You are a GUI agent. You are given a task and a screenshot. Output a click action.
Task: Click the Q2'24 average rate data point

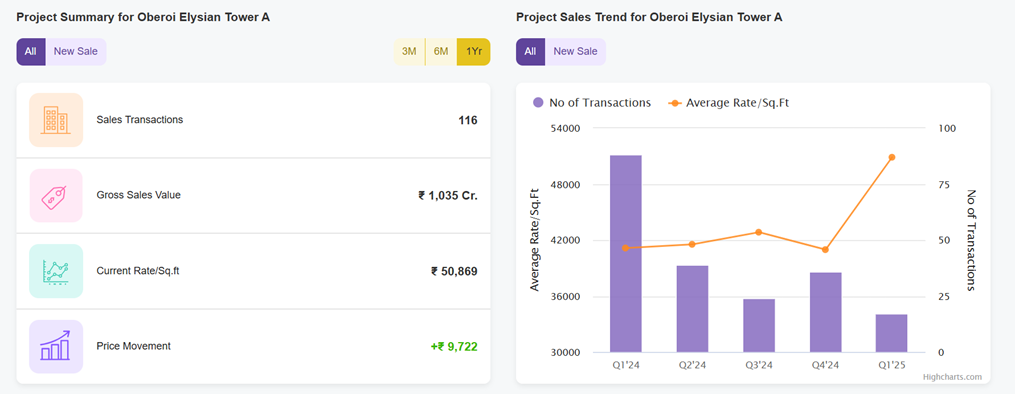[692, 244]
